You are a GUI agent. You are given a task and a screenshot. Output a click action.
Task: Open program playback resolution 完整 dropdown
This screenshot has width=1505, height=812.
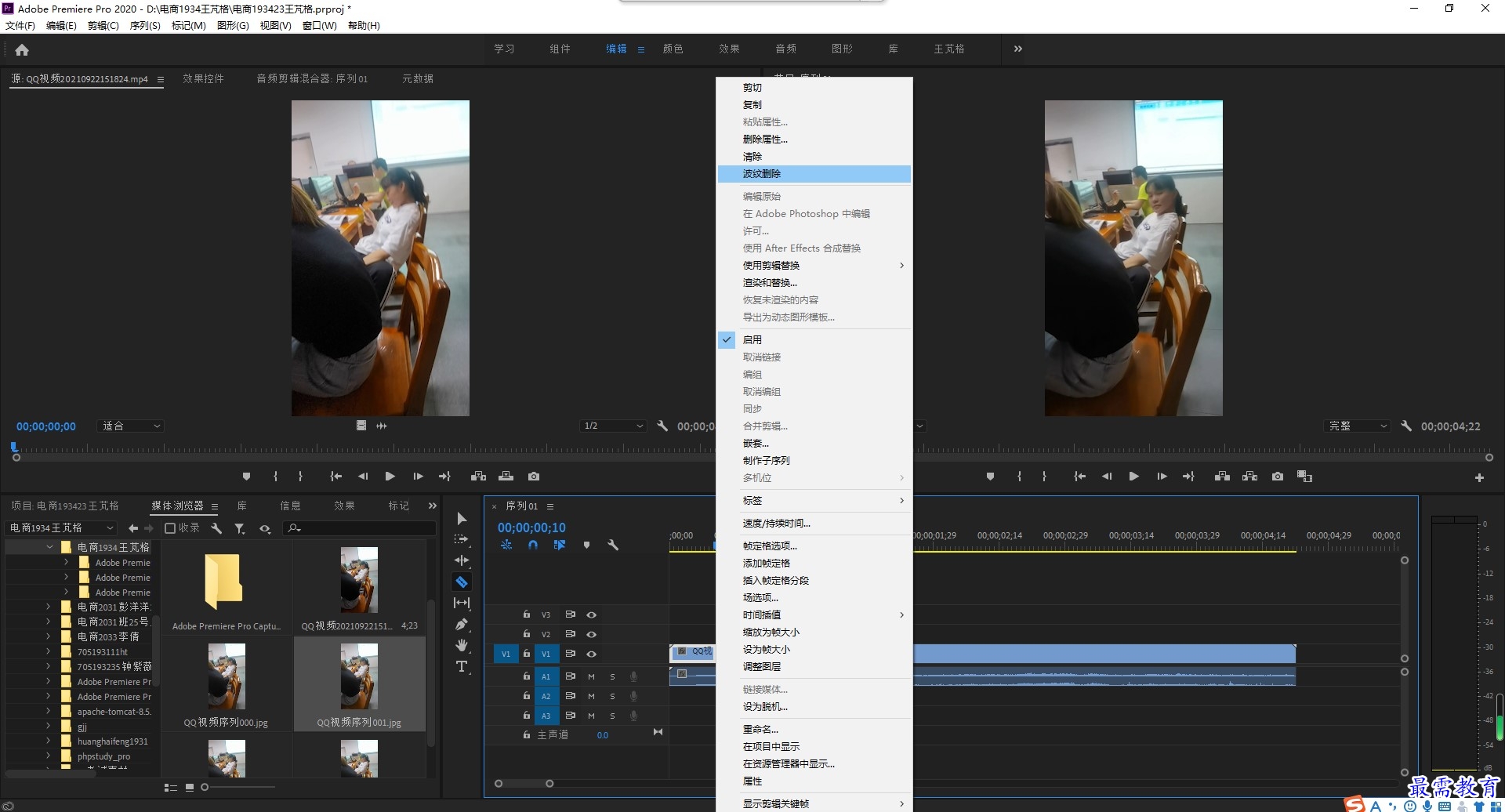tap(1357, 426)
